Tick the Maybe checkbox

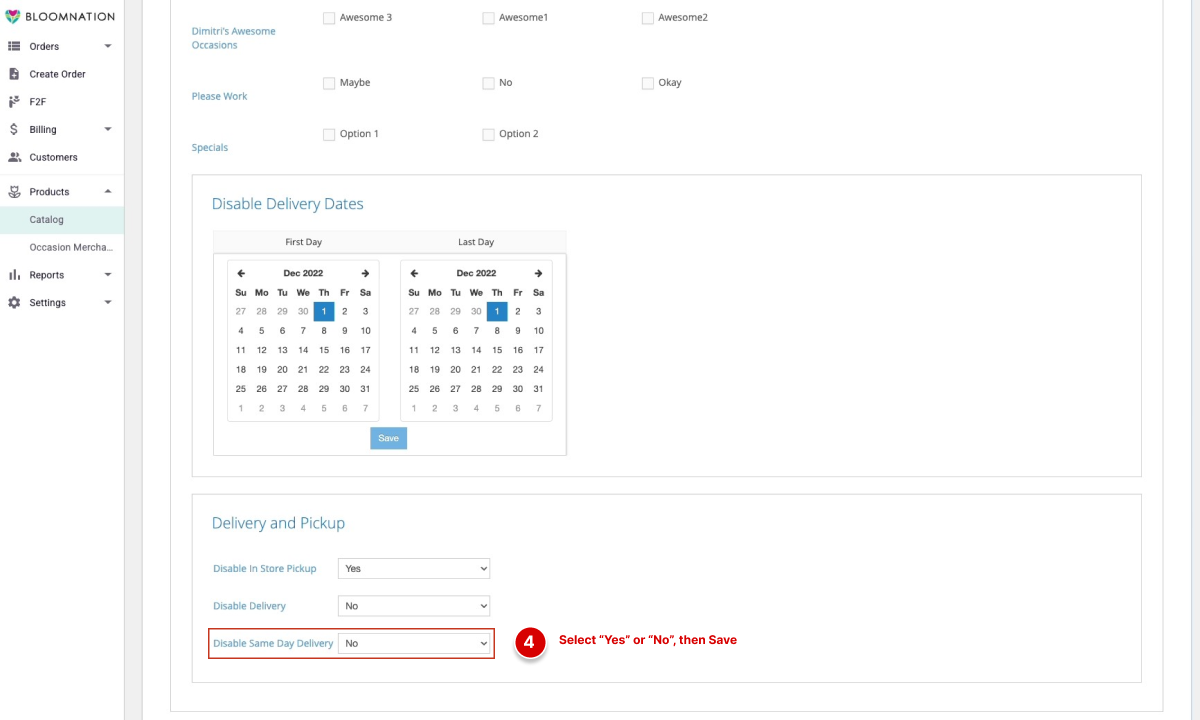pos(329,83)
